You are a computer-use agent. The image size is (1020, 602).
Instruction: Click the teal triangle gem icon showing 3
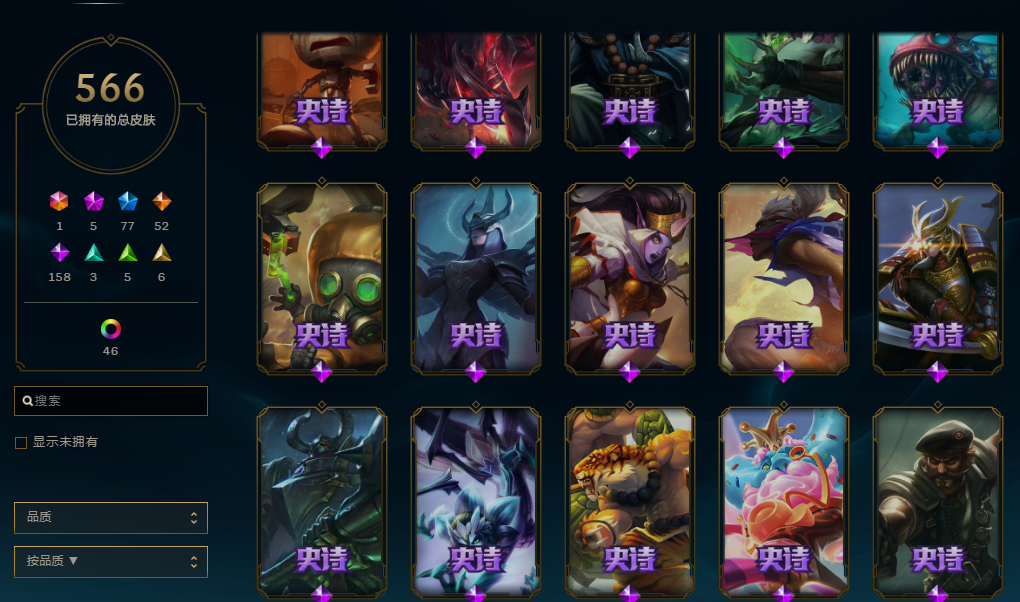[x=94, y=253]
